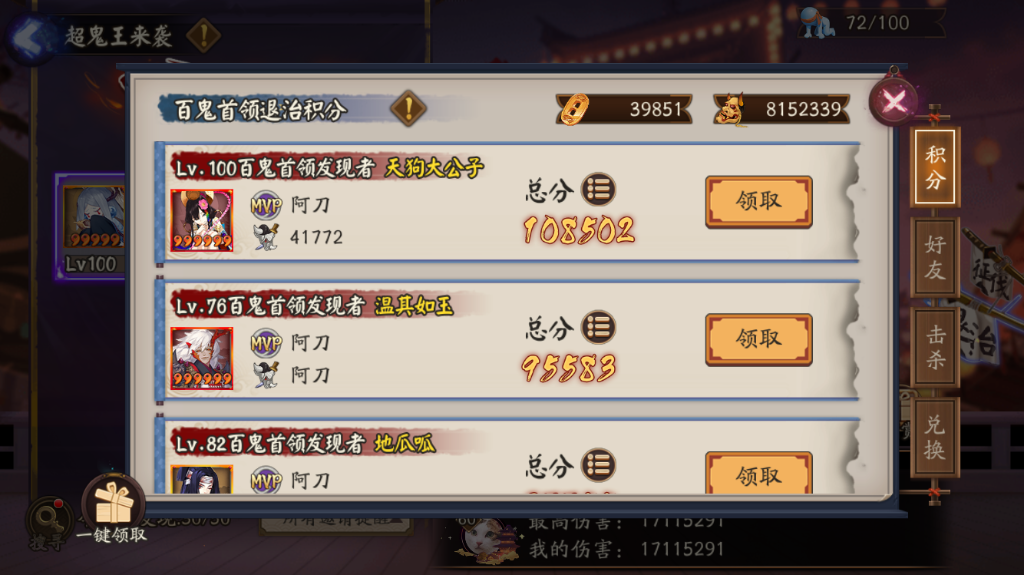Tap the 一键领取 gift box icon
This screenshot has height=576, width=1024.
click(113, 504)
